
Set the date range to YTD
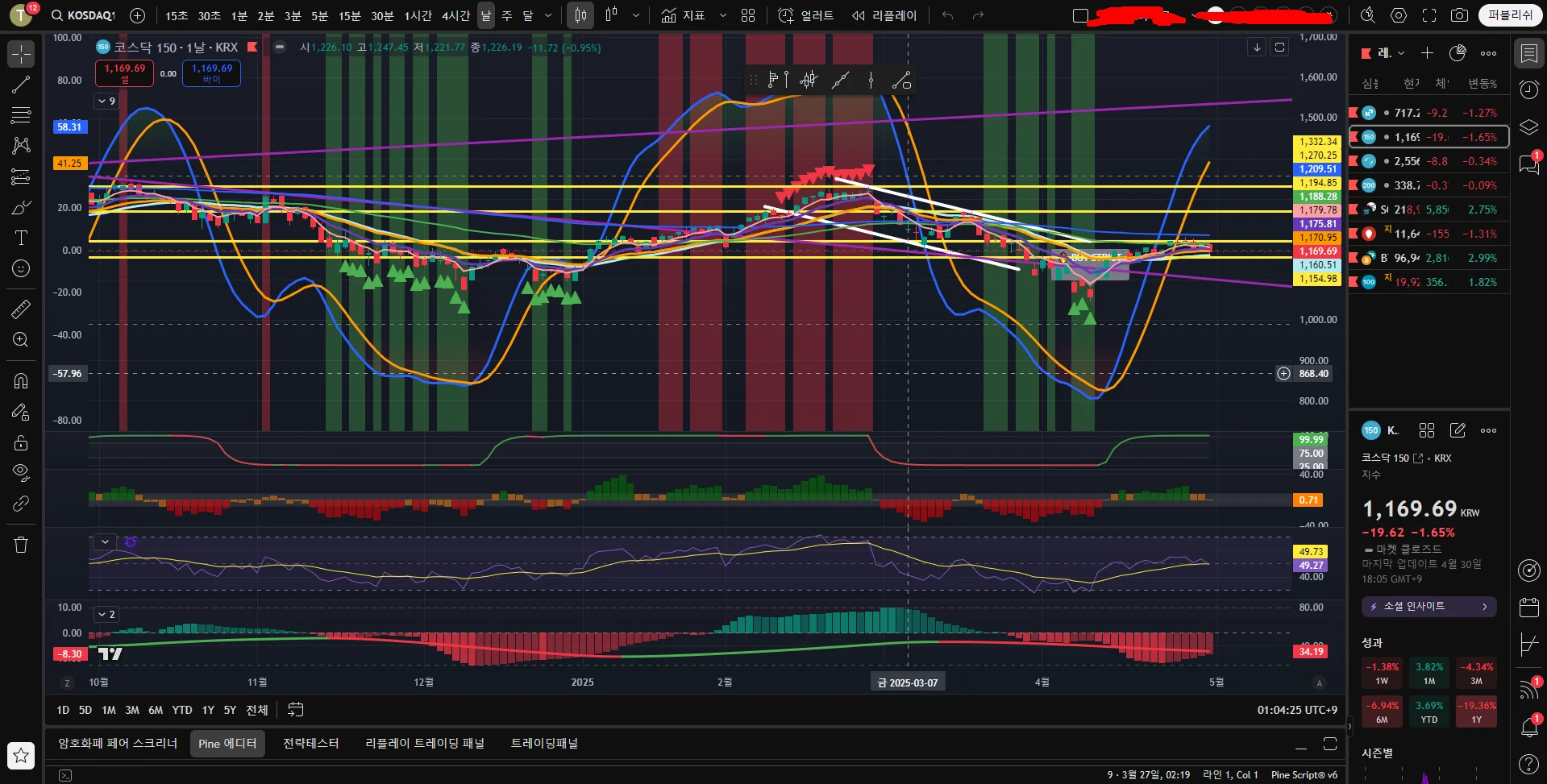point(182,710)
